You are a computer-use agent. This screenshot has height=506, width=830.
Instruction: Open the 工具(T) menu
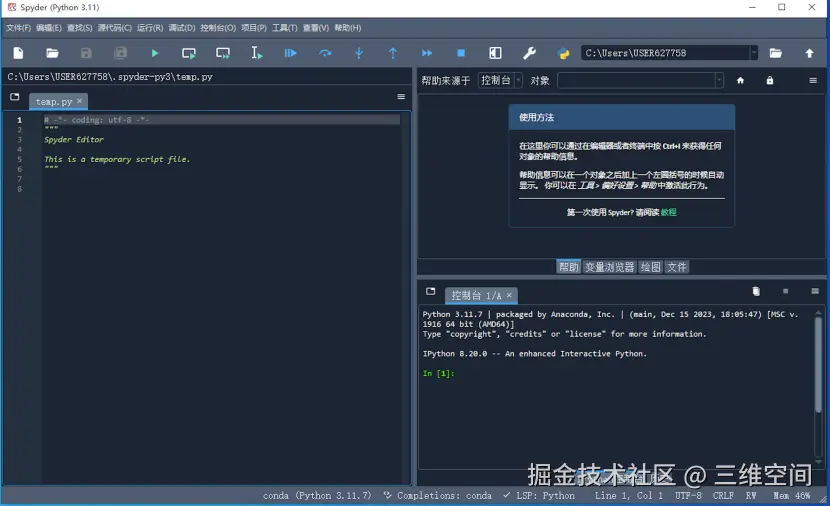tap(285, 28)
